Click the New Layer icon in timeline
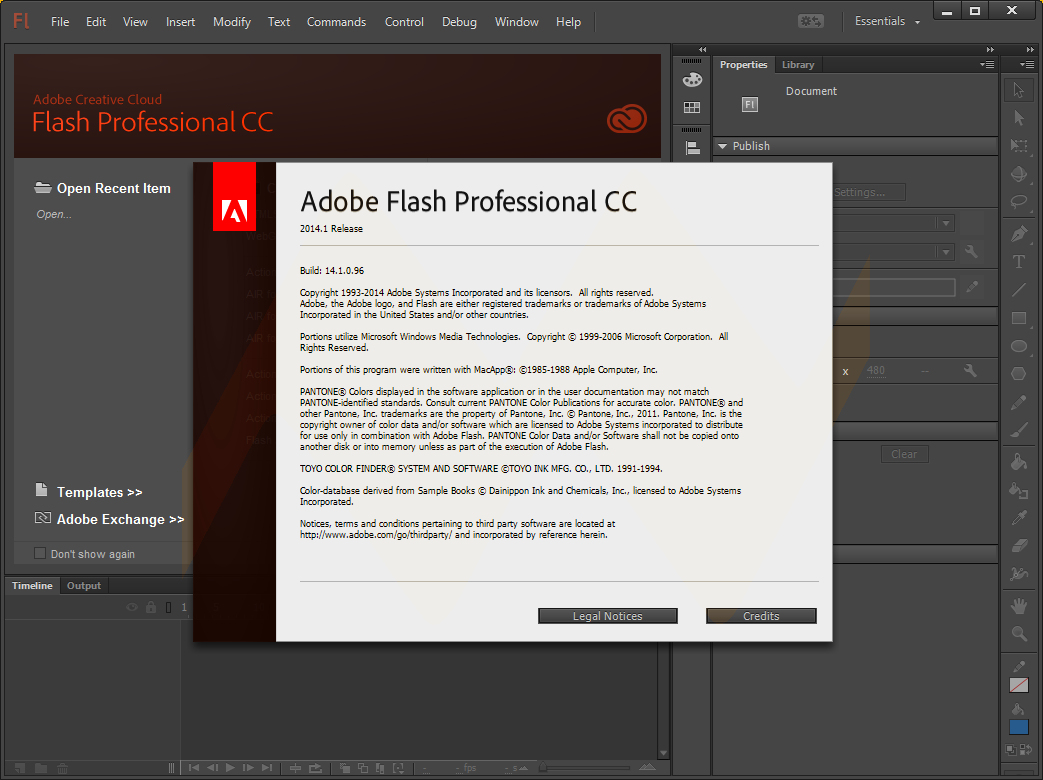Screen dimensions: 1043x780 tap(19, 768)
